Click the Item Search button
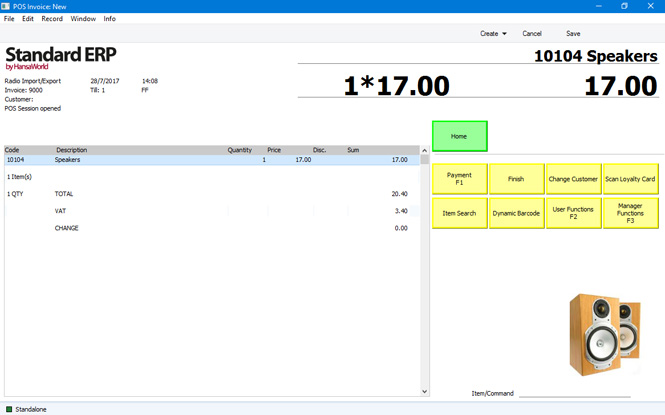The width and height of the screenshot is (665, 415). point(460,213)
